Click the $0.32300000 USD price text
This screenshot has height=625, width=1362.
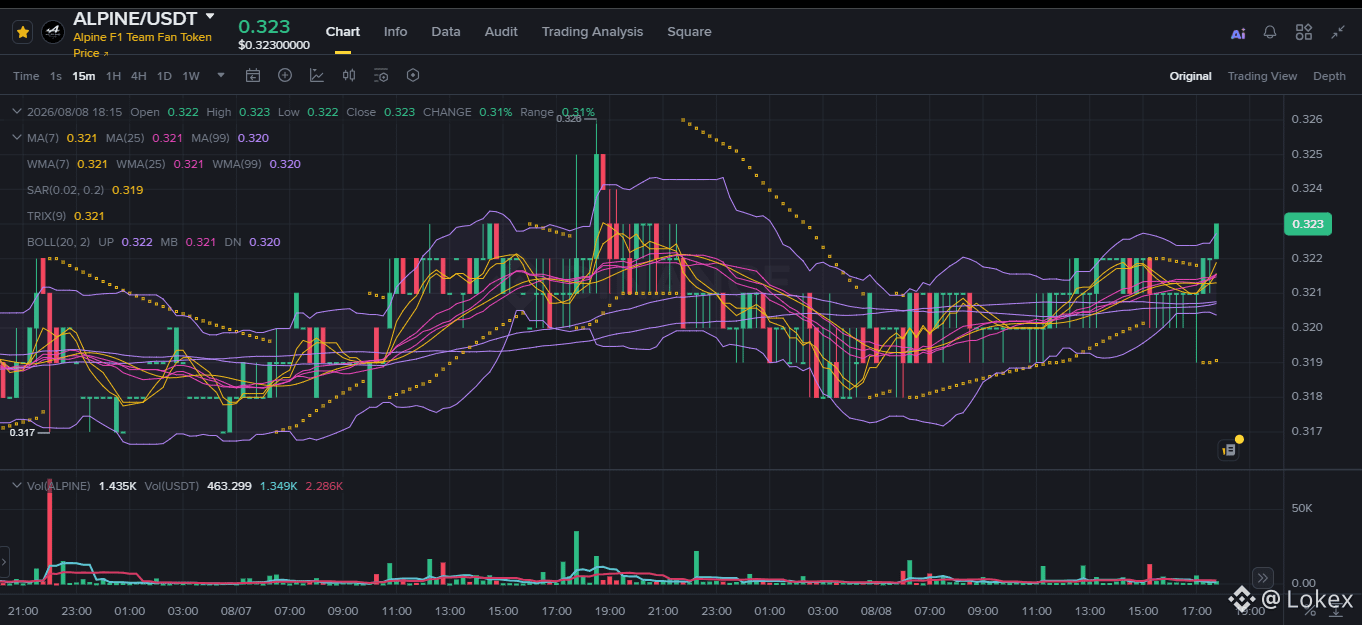[274, 45]
